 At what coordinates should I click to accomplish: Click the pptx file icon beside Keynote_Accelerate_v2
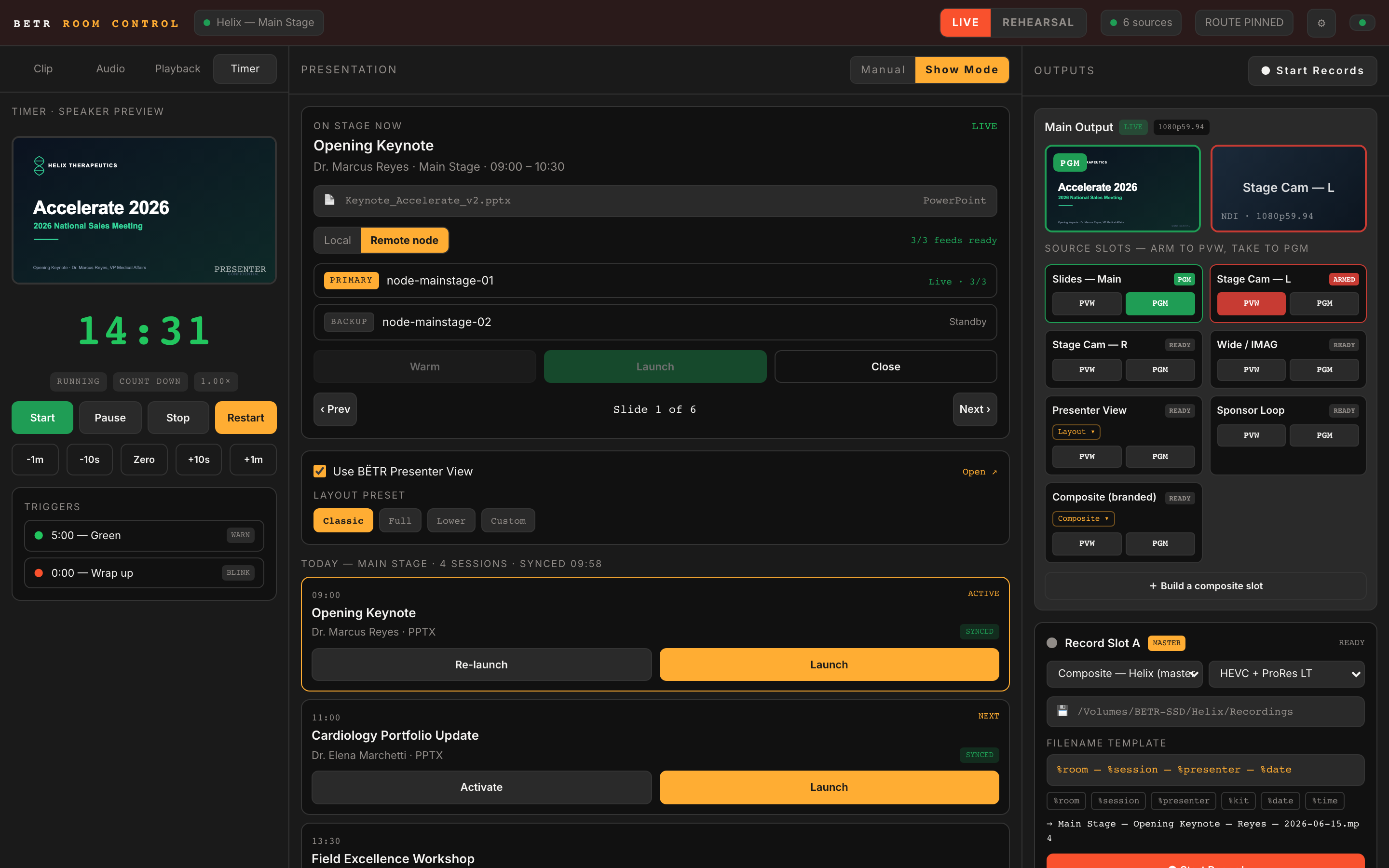pyautogui.click(x=329, y=200)
